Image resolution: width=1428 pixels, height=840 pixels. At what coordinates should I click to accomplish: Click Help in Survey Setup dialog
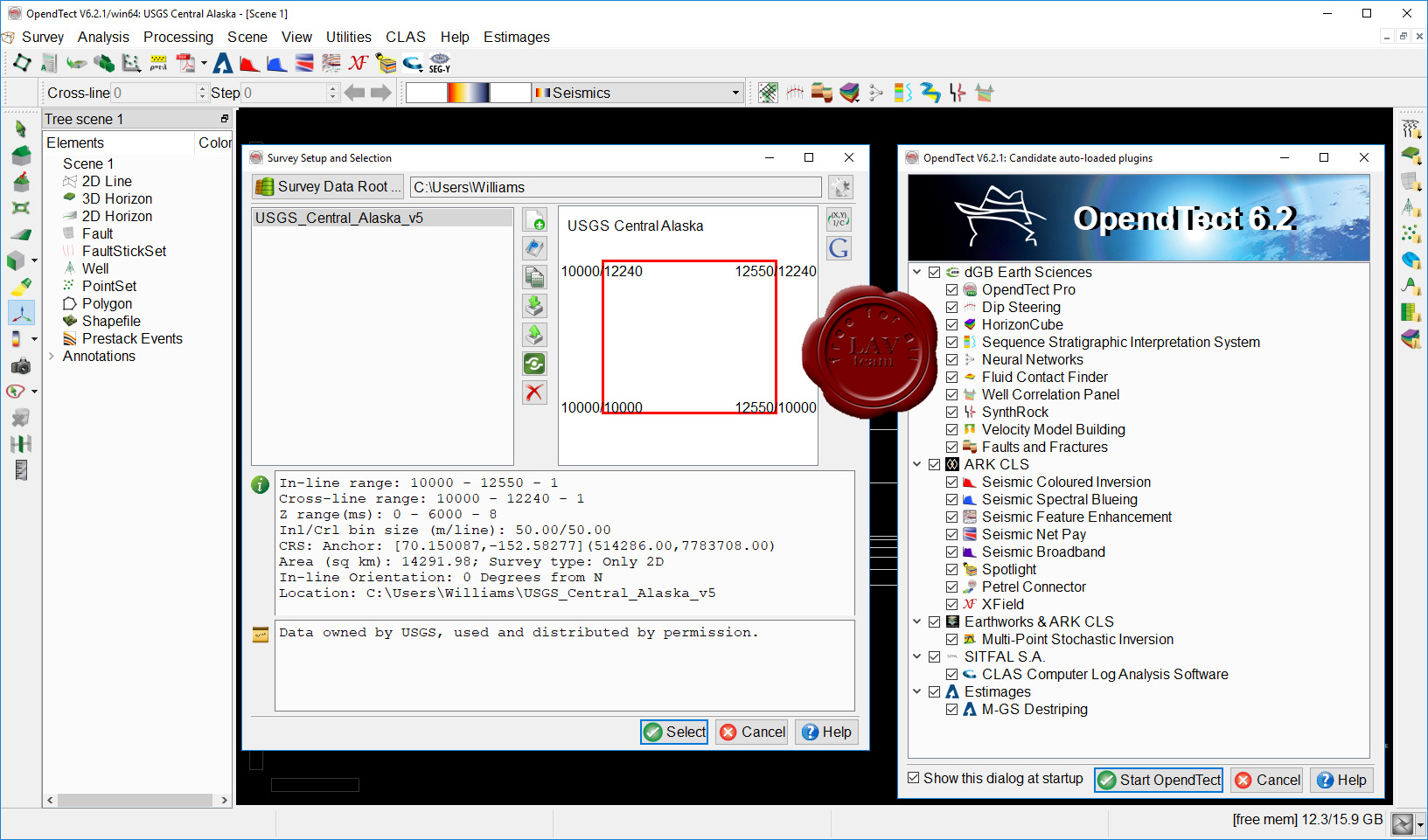click(827, 732)
